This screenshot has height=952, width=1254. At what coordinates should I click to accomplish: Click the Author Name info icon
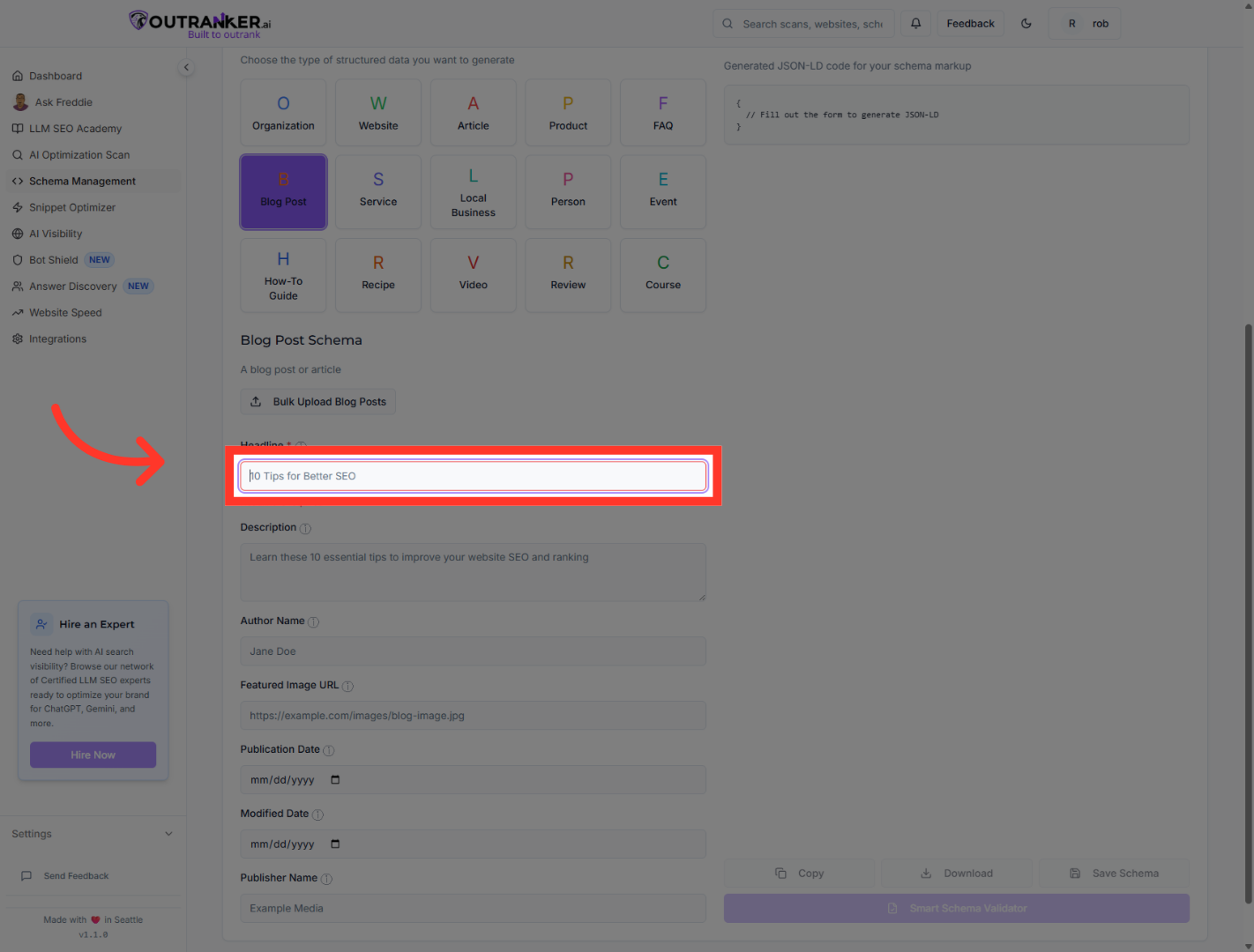tap(313, 622)
